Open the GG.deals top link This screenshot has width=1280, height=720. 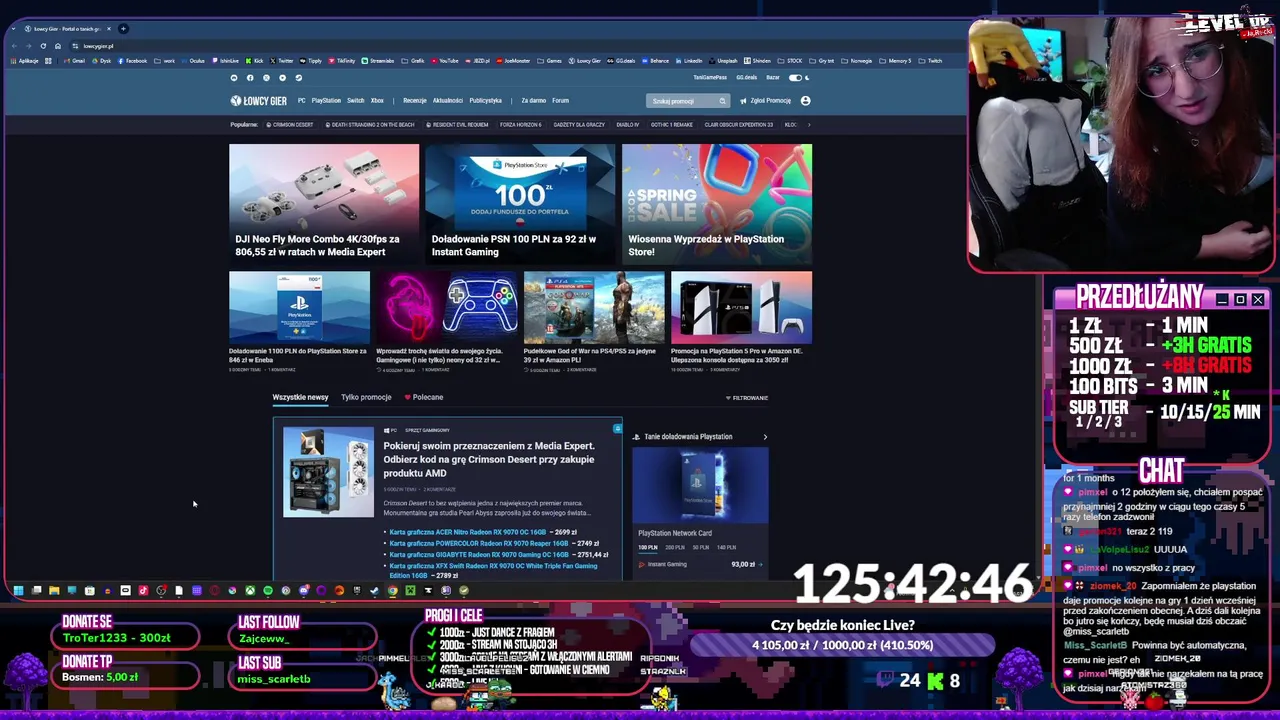coord(746,77)
